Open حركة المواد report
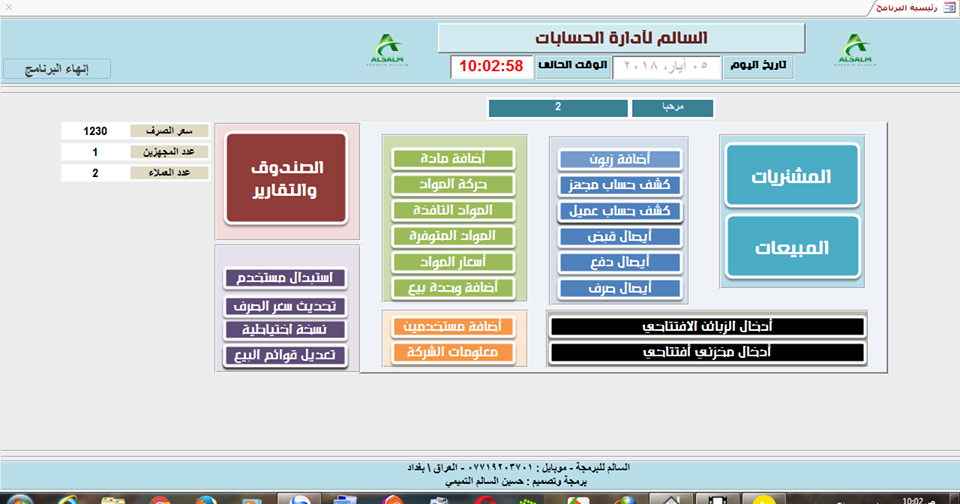 point(452,184)
